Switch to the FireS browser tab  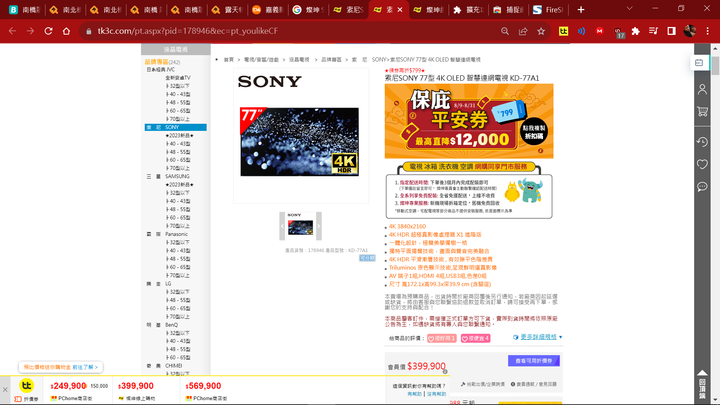tap(548, 10)
